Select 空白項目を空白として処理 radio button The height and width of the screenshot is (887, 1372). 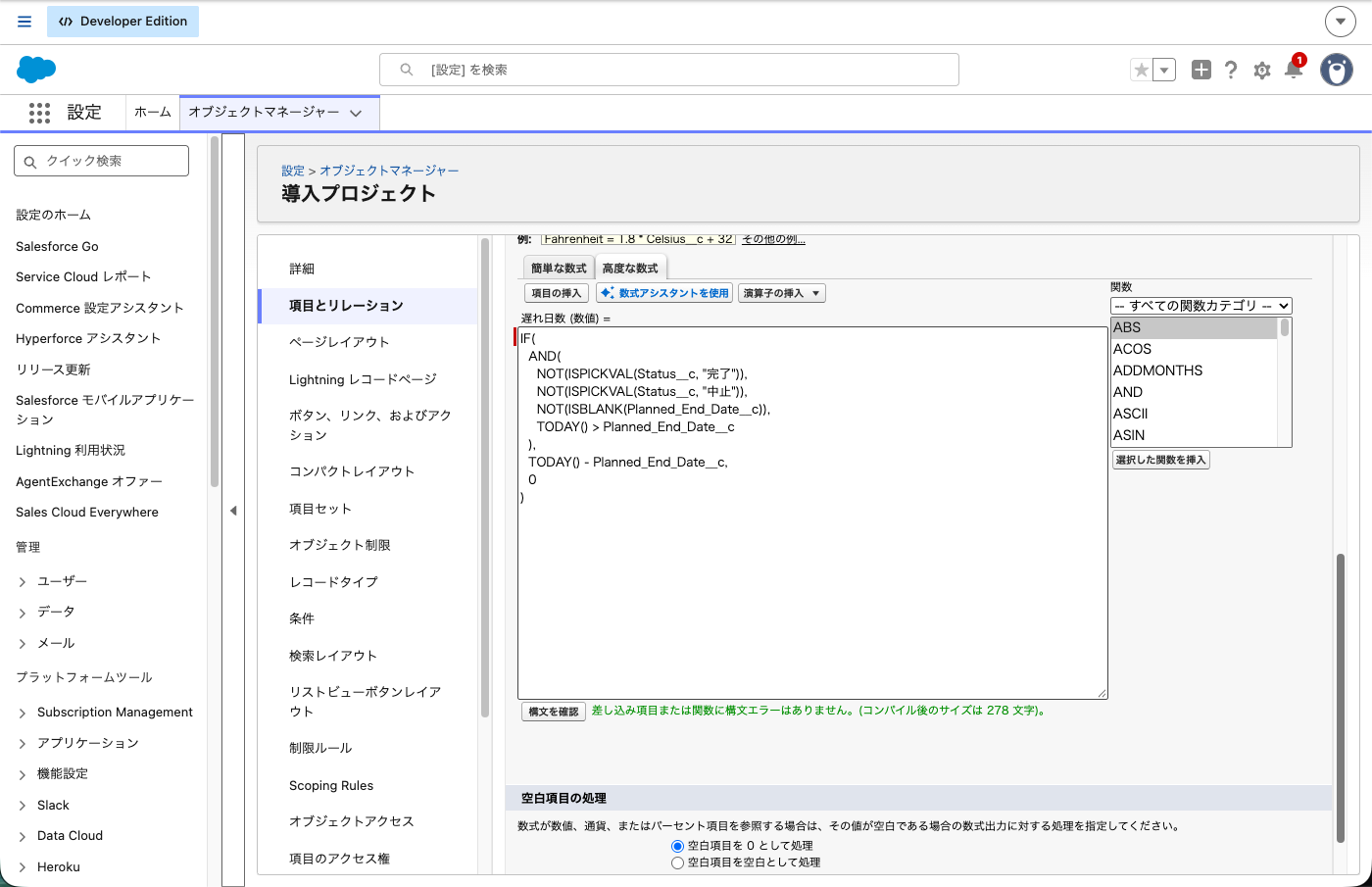click(x=677, y=862)
